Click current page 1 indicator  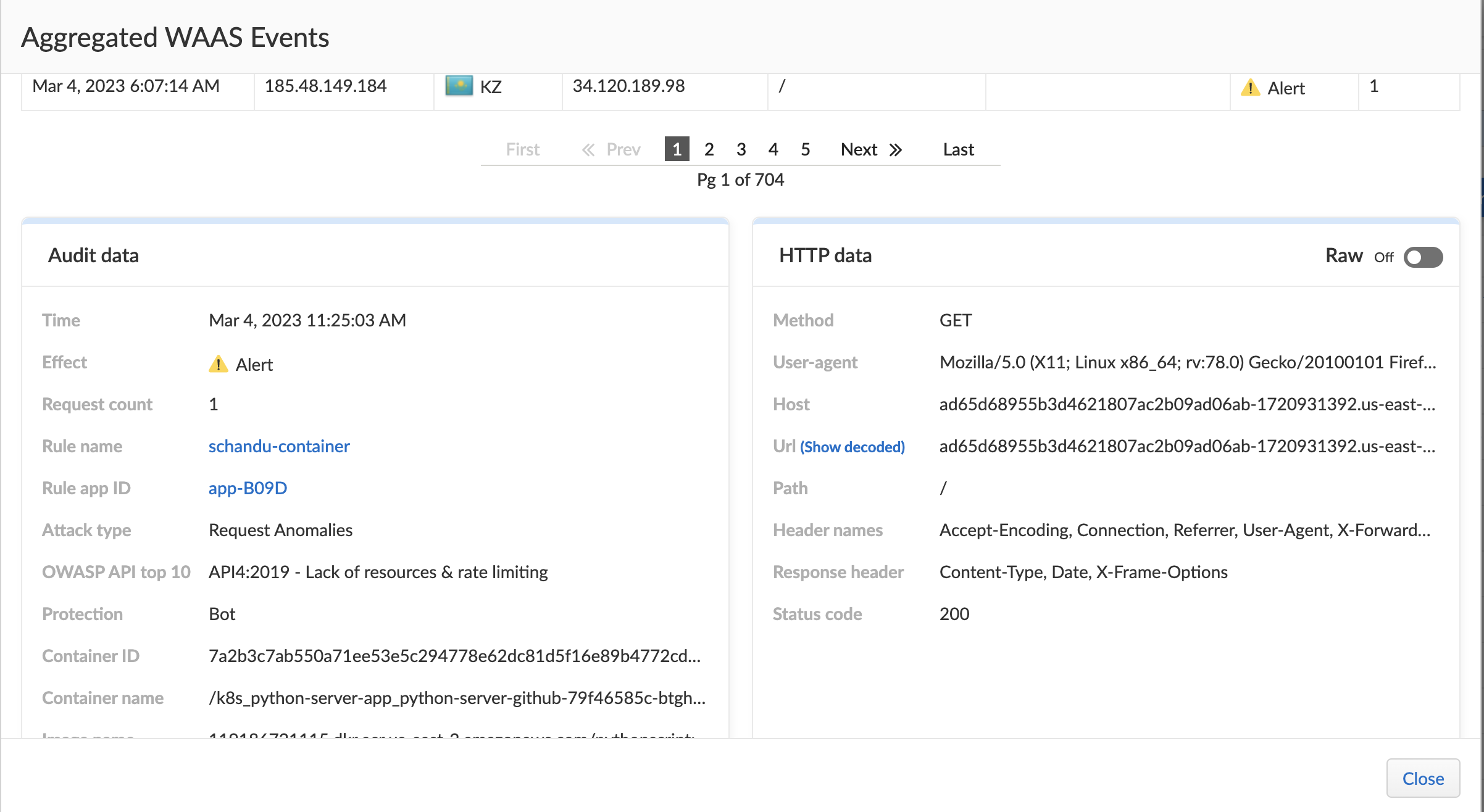[x=677, y=149]
